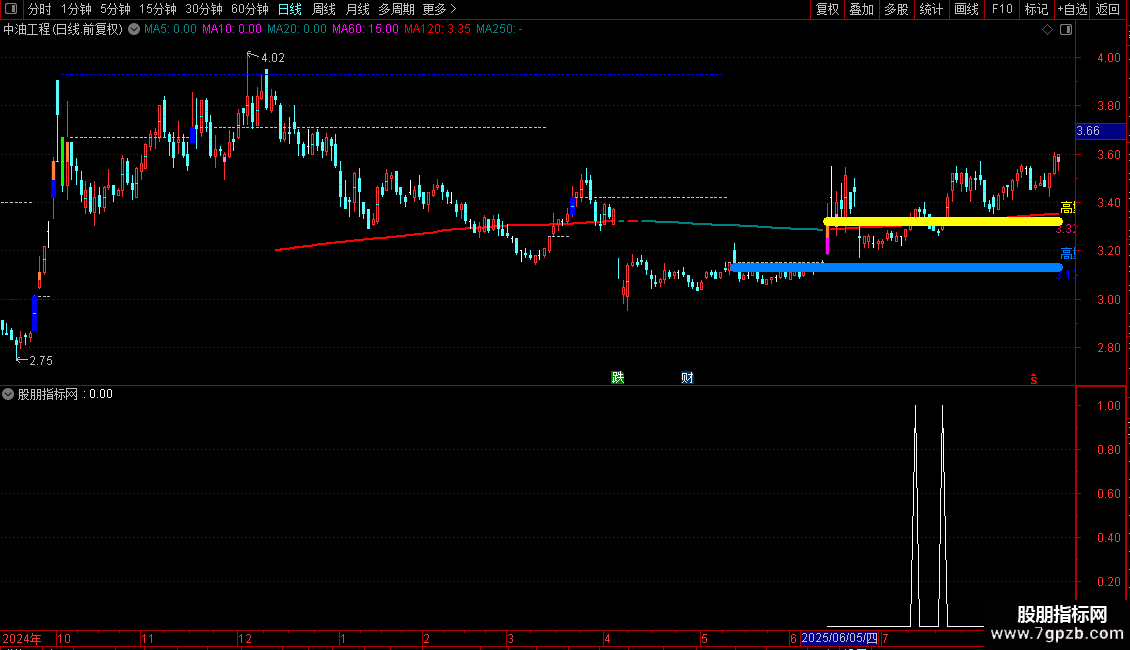Select the 15分钟 timeframe
The width and height of the screenshot is (1130, 650).
pyautogui.click(x=158, y=9)
